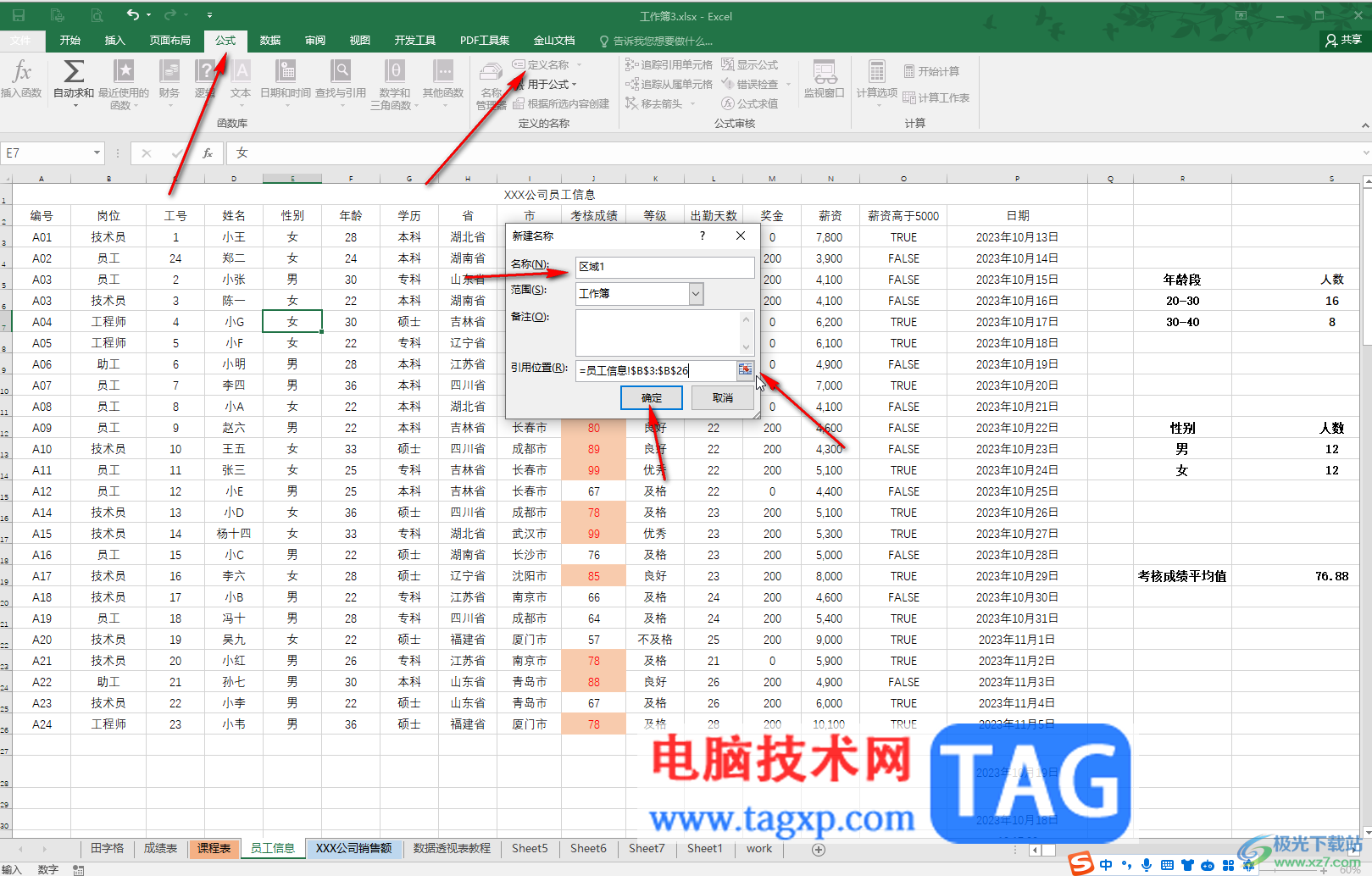This screenshot has height=876, width=1372.
Task: Click the 确定 (OK) button
Action: click(x=652, y=398)
